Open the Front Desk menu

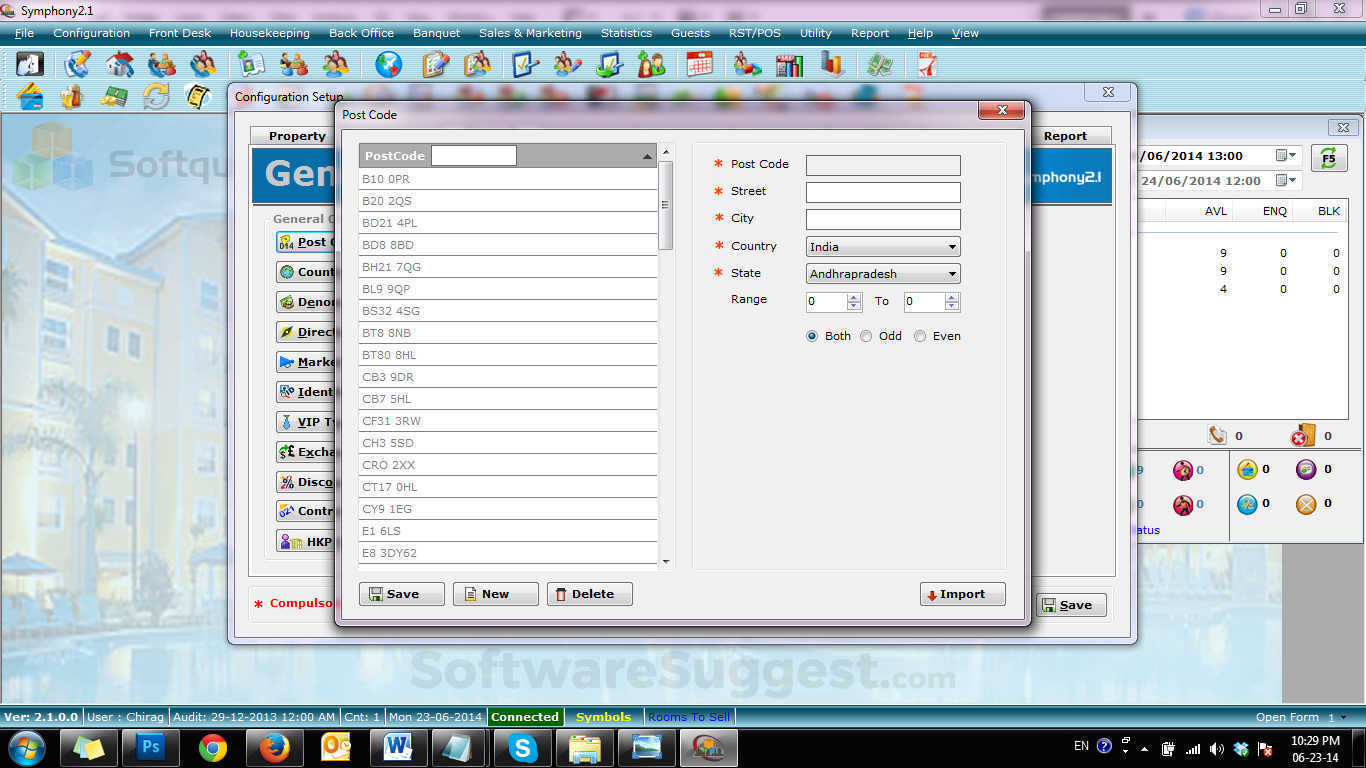click(180, 33)
